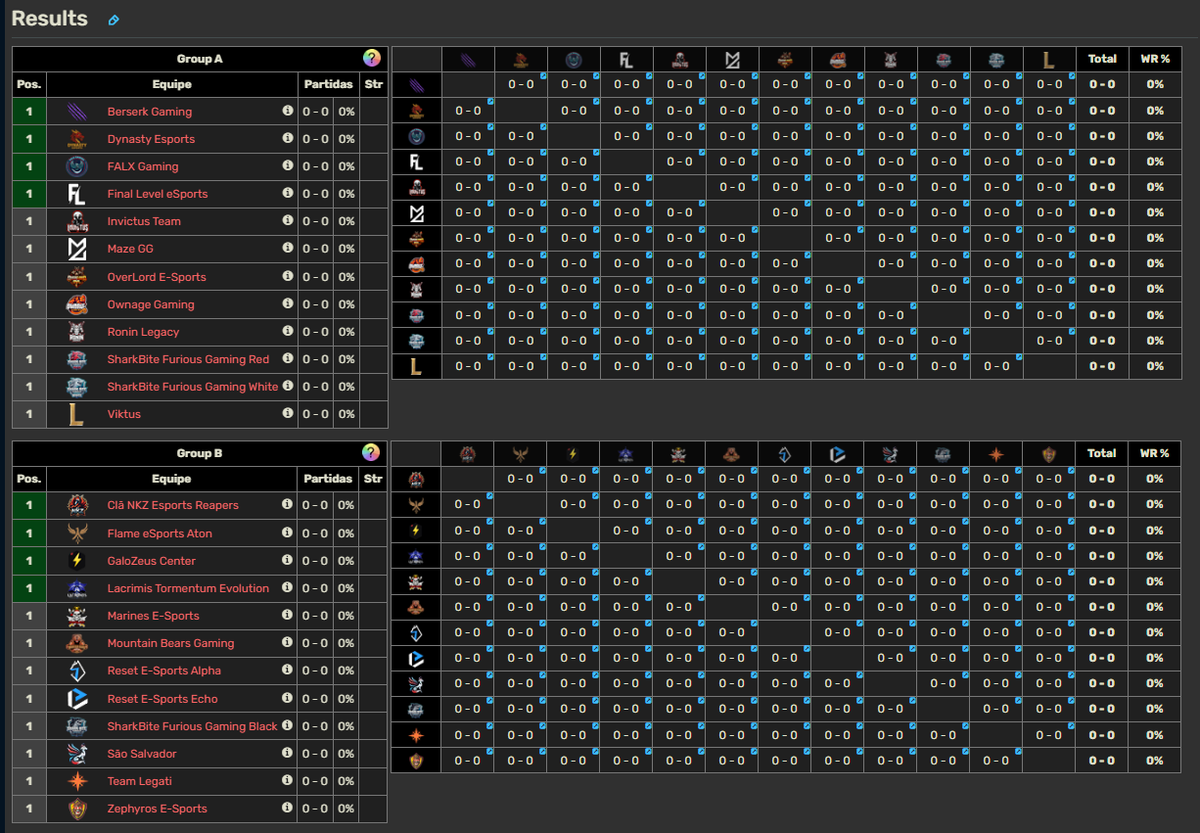1200x833 pixels.
Task: Show info icon for Berserk Gaming
Action: point(288,111)
